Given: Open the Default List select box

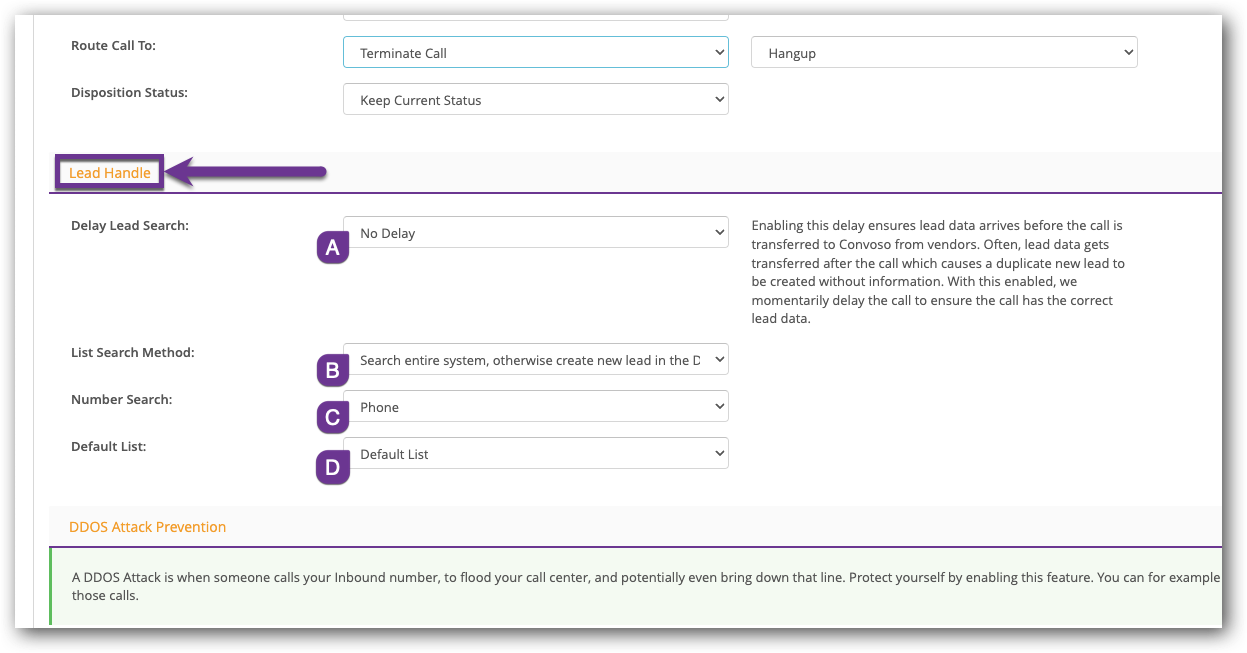Looking at the screenshot, I should click(x=535, y=454).
